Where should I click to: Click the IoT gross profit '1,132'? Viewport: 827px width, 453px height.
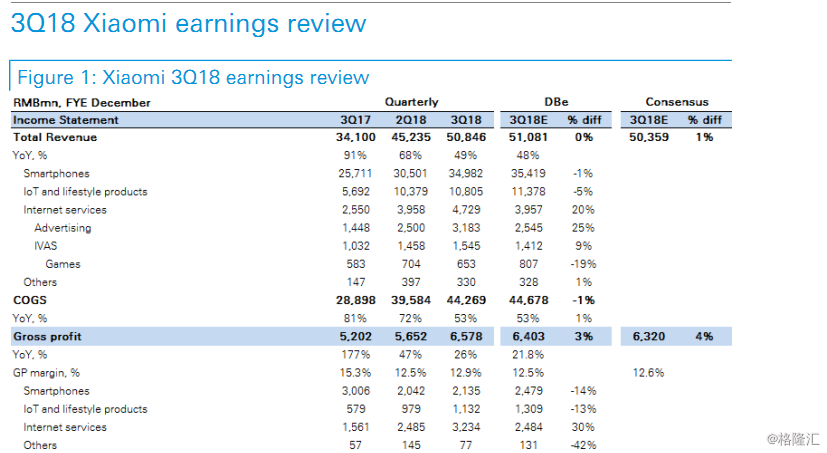click(466, 409)
